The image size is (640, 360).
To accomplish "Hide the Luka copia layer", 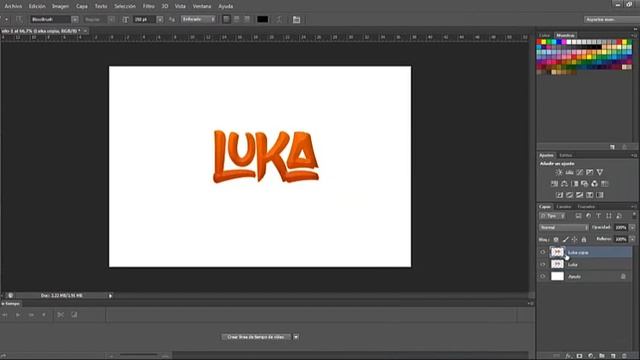I will (x=542, y=252).
